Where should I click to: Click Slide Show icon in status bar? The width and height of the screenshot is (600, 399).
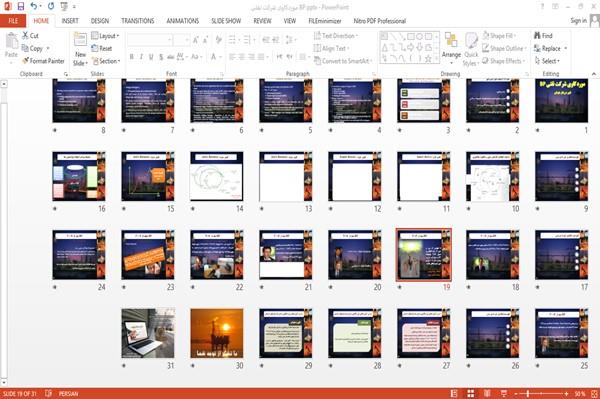[504, 394]
